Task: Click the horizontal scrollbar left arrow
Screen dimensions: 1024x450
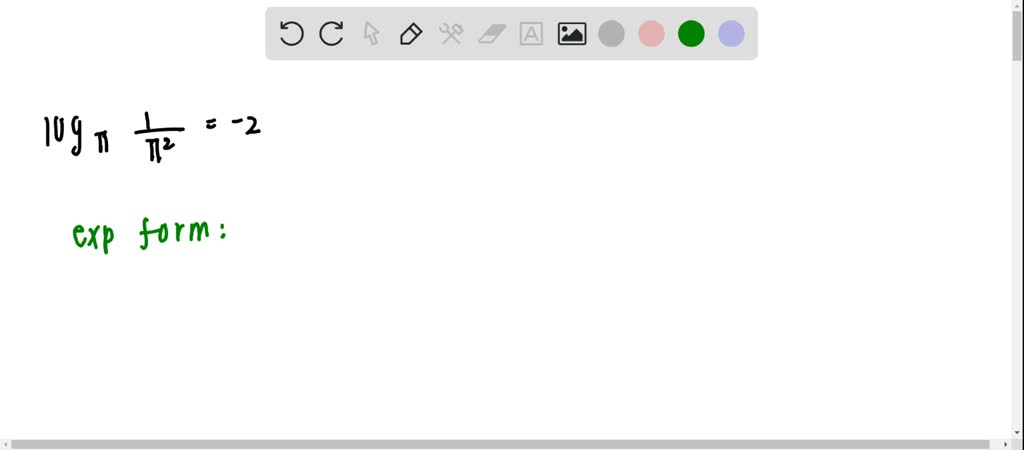Action: click(5, 445)
